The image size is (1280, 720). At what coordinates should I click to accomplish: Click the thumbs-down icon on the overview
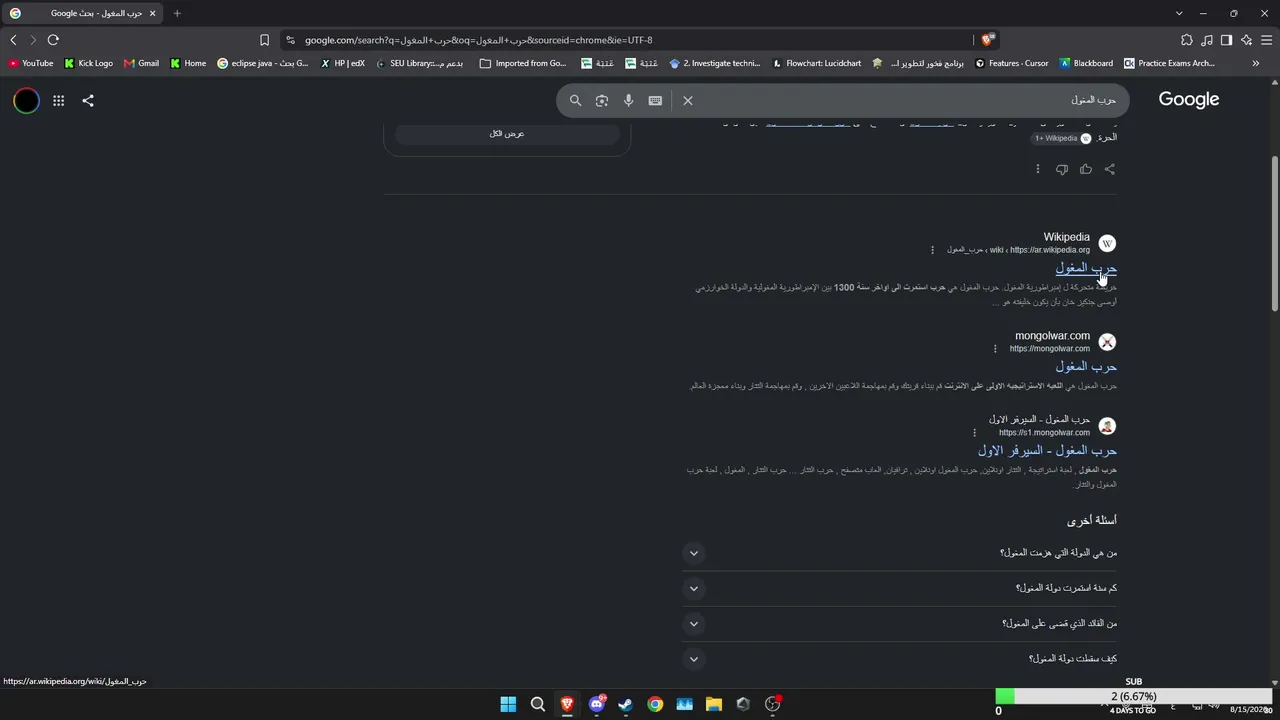pyautogui.click(x=1062, y=169)
